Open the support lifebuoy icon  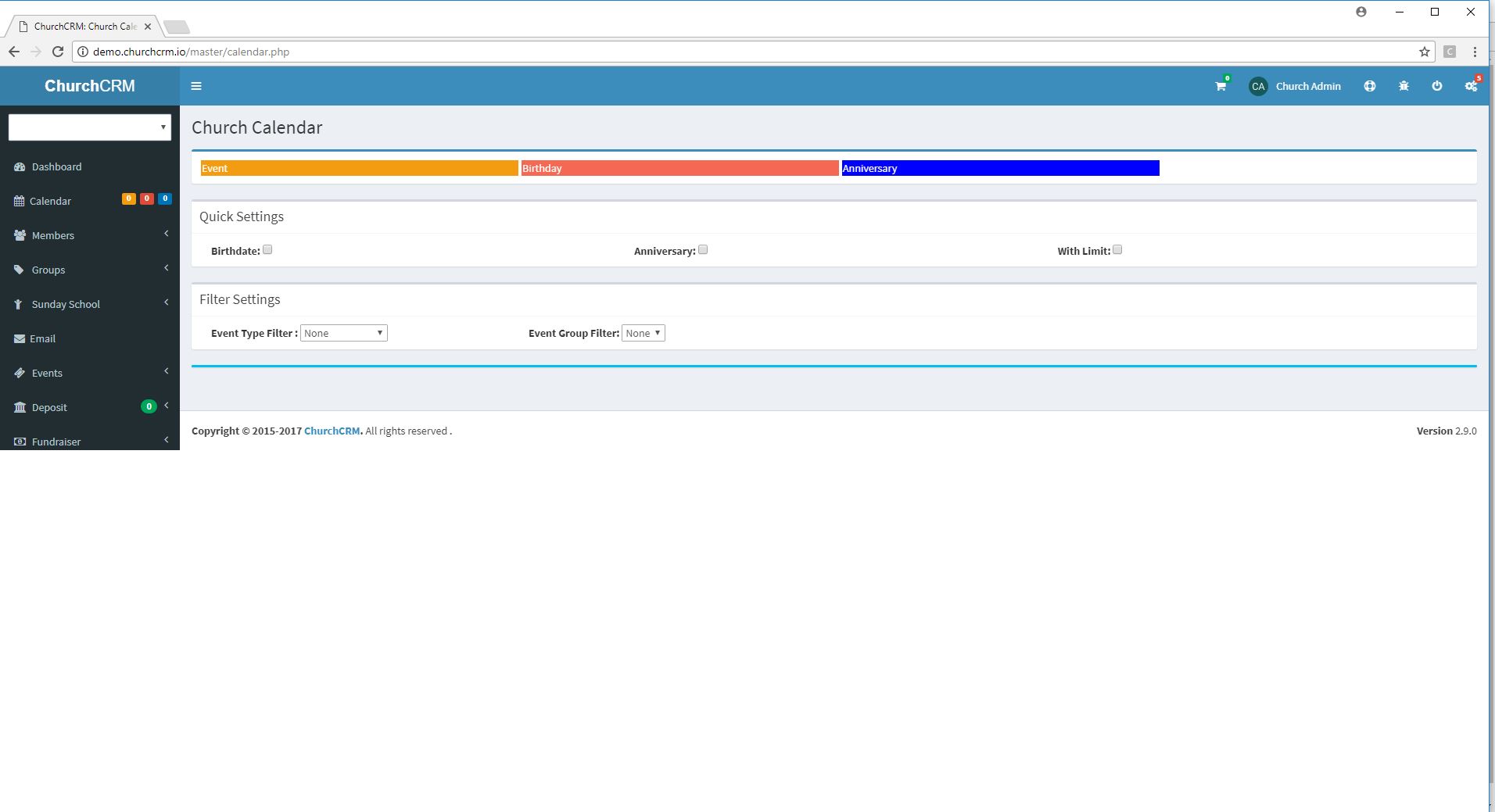[1370, 86]
